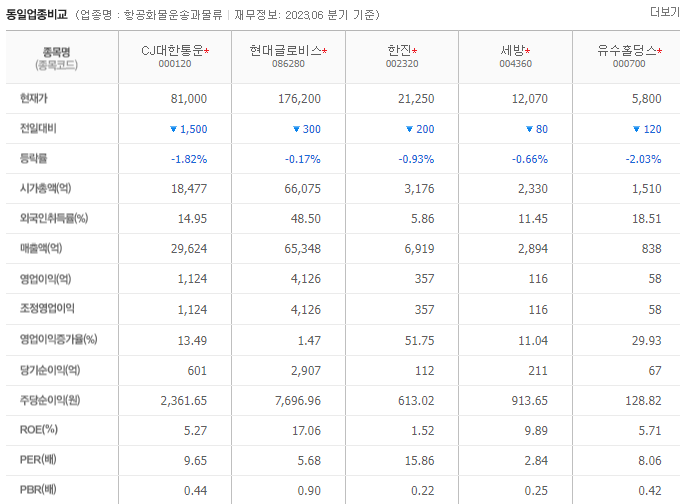Select market cap value 18,477
The height and width of the screenshot is (504, 680).
pyautogui.click(x=189, y=189)
